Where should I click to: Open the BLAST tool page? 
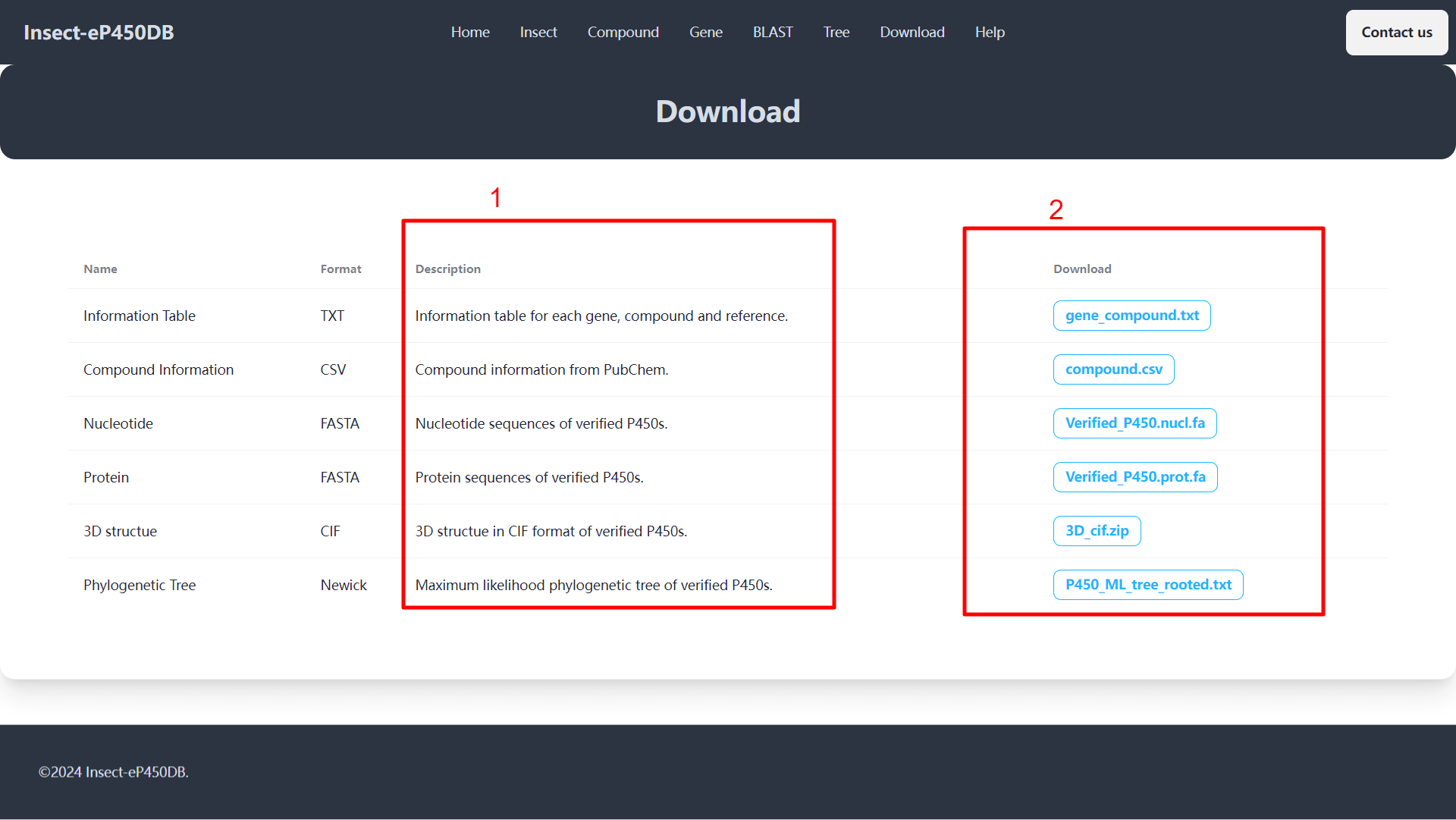pyautogui.click(x=773, y=32)
